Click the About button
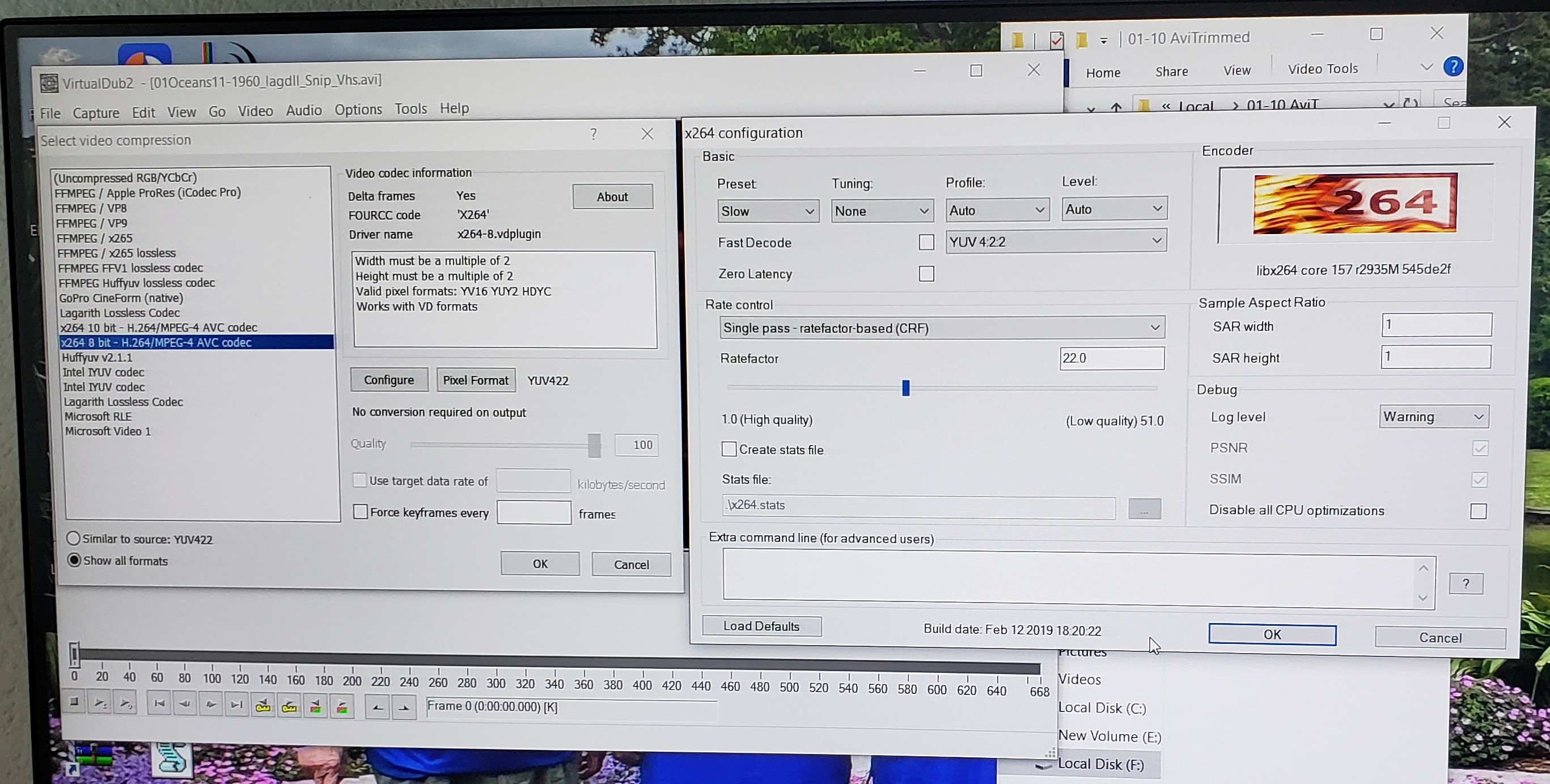The height and width of the screenshot is (784, 1550). [612, 197]
